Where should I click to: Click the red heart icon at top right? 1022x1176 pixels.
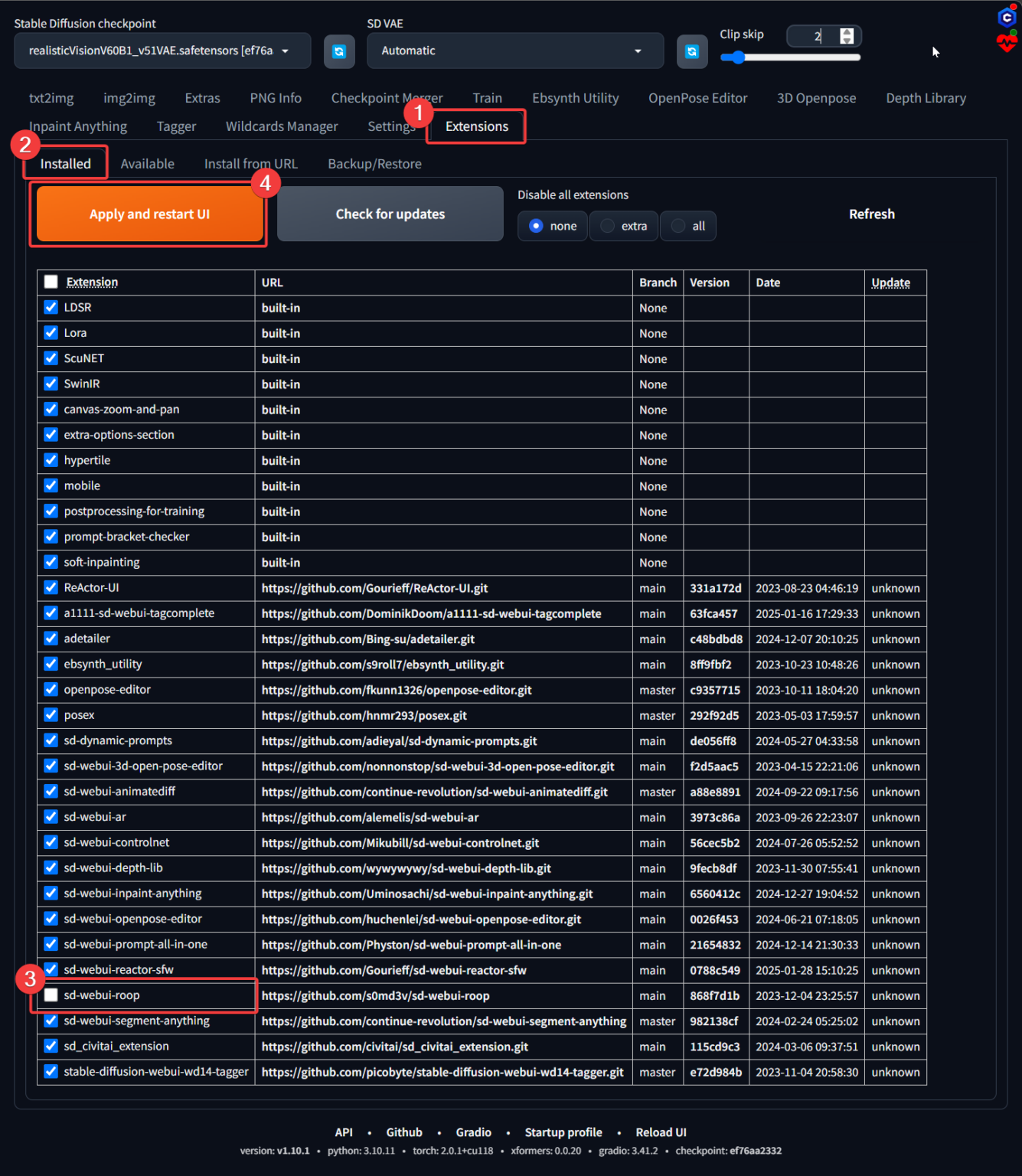pyautogui.click(x=1007, y=42)
